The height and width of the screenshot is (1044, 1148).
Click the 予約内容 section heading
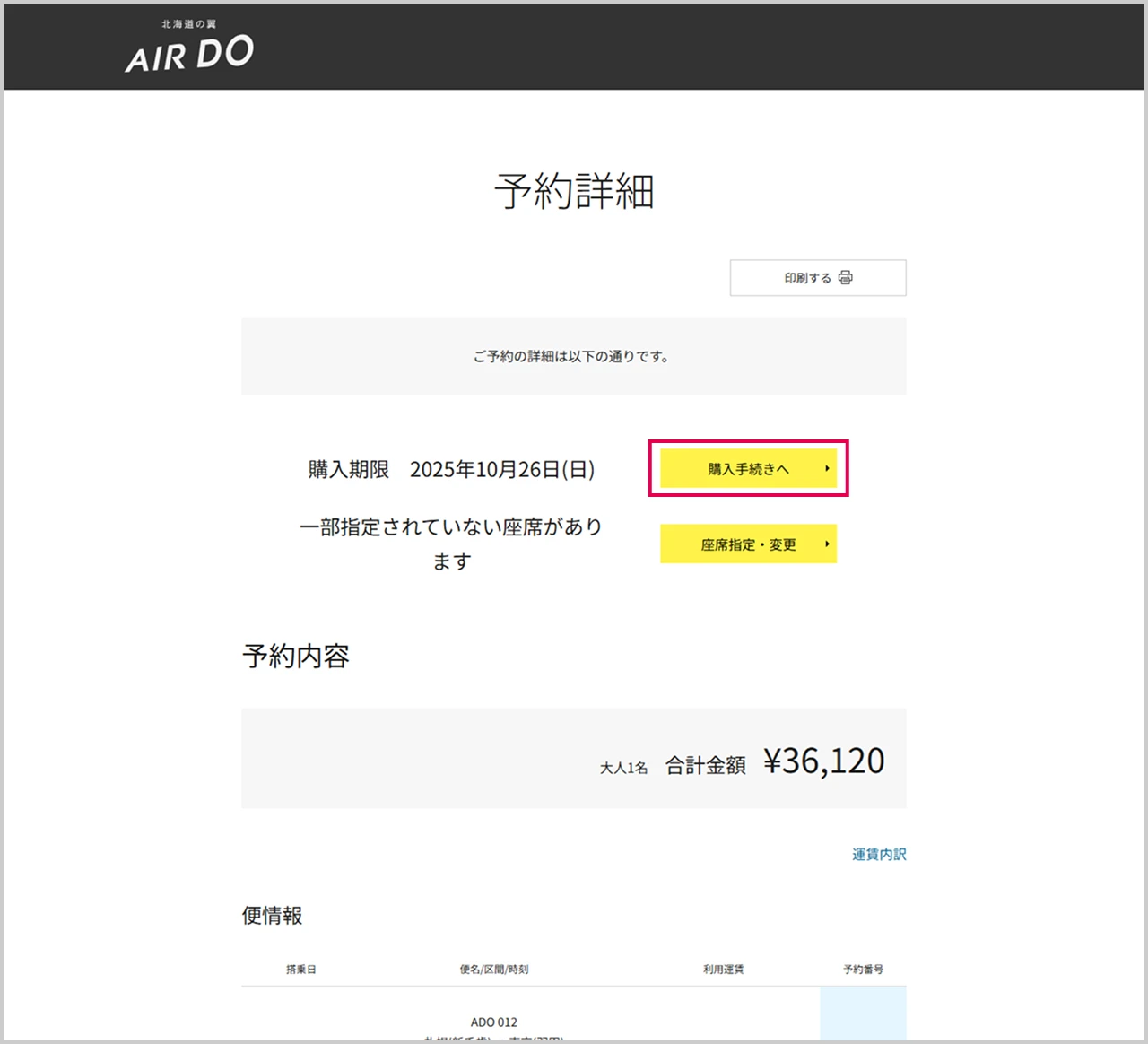pyautogui.click(x=295, y=657)
